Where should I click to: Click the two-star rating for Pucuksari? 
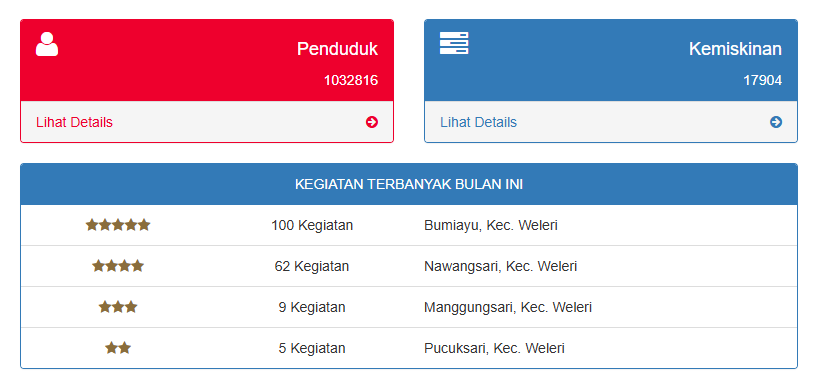(118, 348)
